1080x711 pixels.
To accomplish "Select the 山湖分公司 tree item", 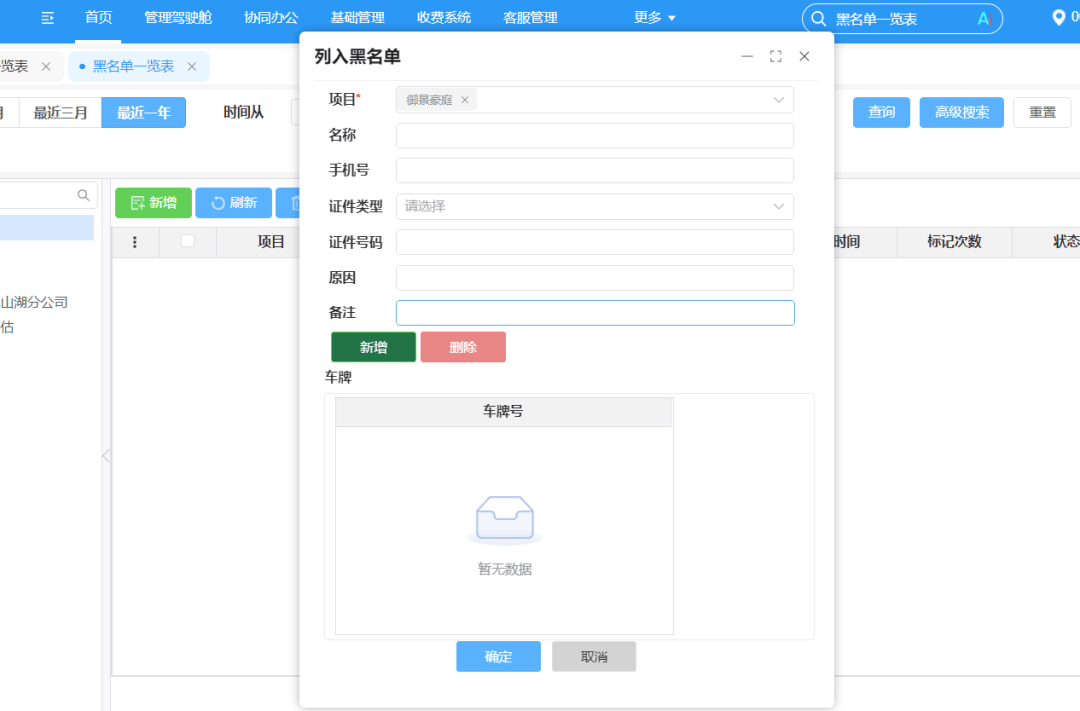I will pos(34,302).
